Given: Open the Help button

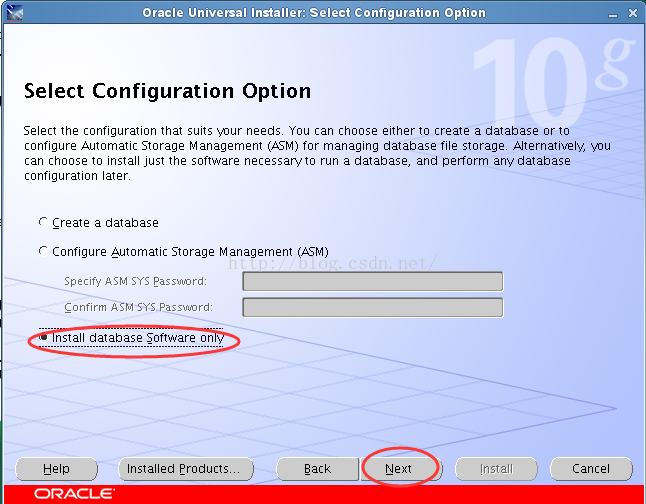Looking at the screenshot, I should [x=56, y=469].
